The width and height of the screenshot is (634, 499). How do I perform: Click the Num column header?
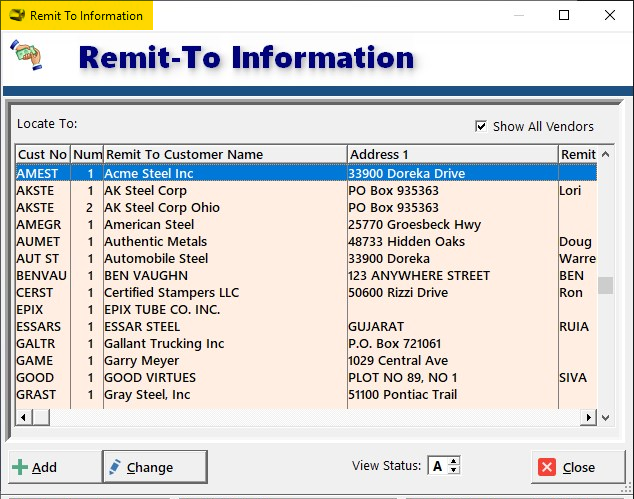pos(87,154)
